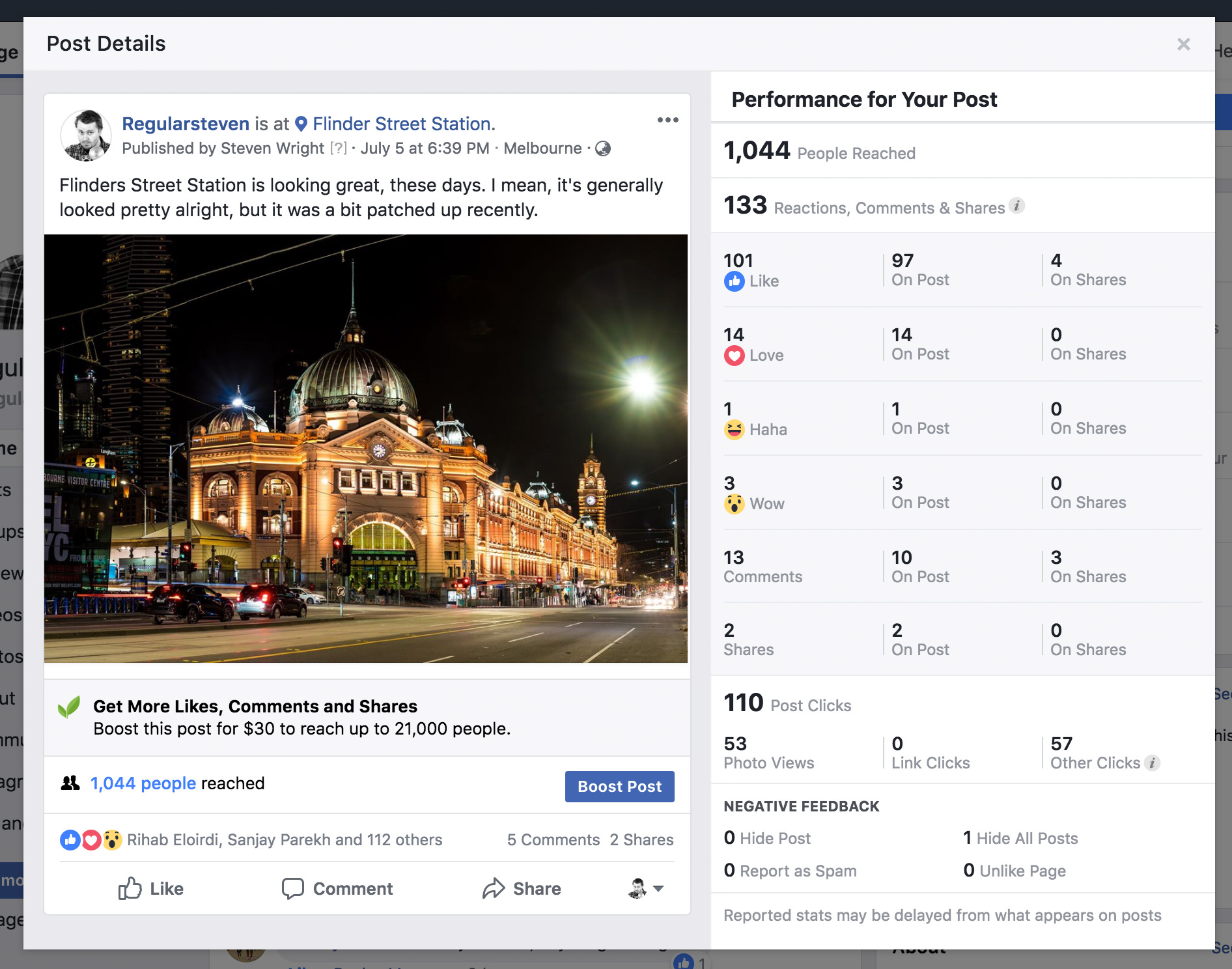Click the Comment button on the post
The height and width of the screenshot is (969, 1232).
337,889
